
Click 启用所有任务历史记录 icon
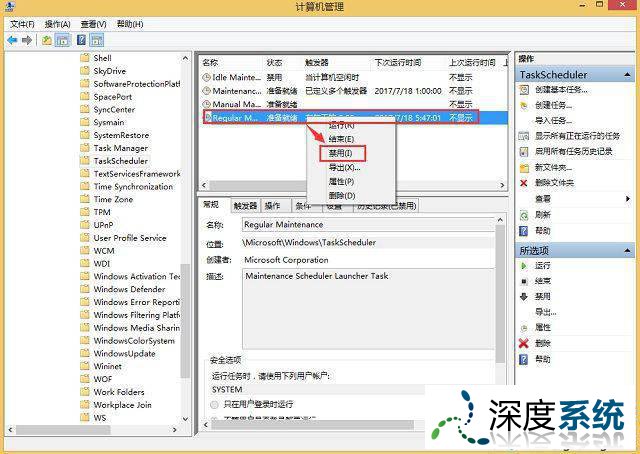(x=524, y=151)
